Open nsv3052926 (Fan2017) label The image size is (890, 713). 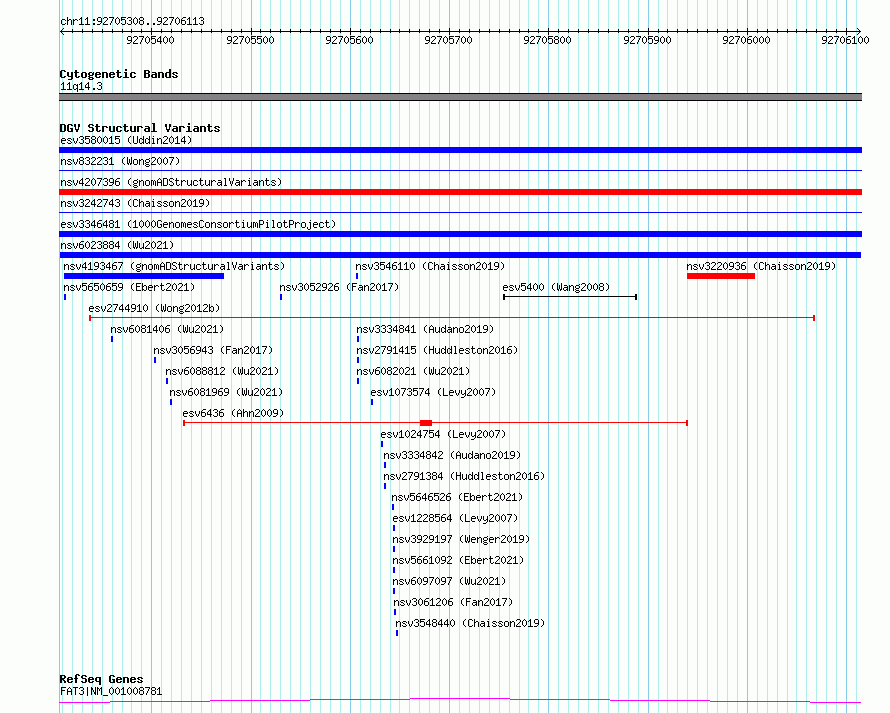[339, 287]
